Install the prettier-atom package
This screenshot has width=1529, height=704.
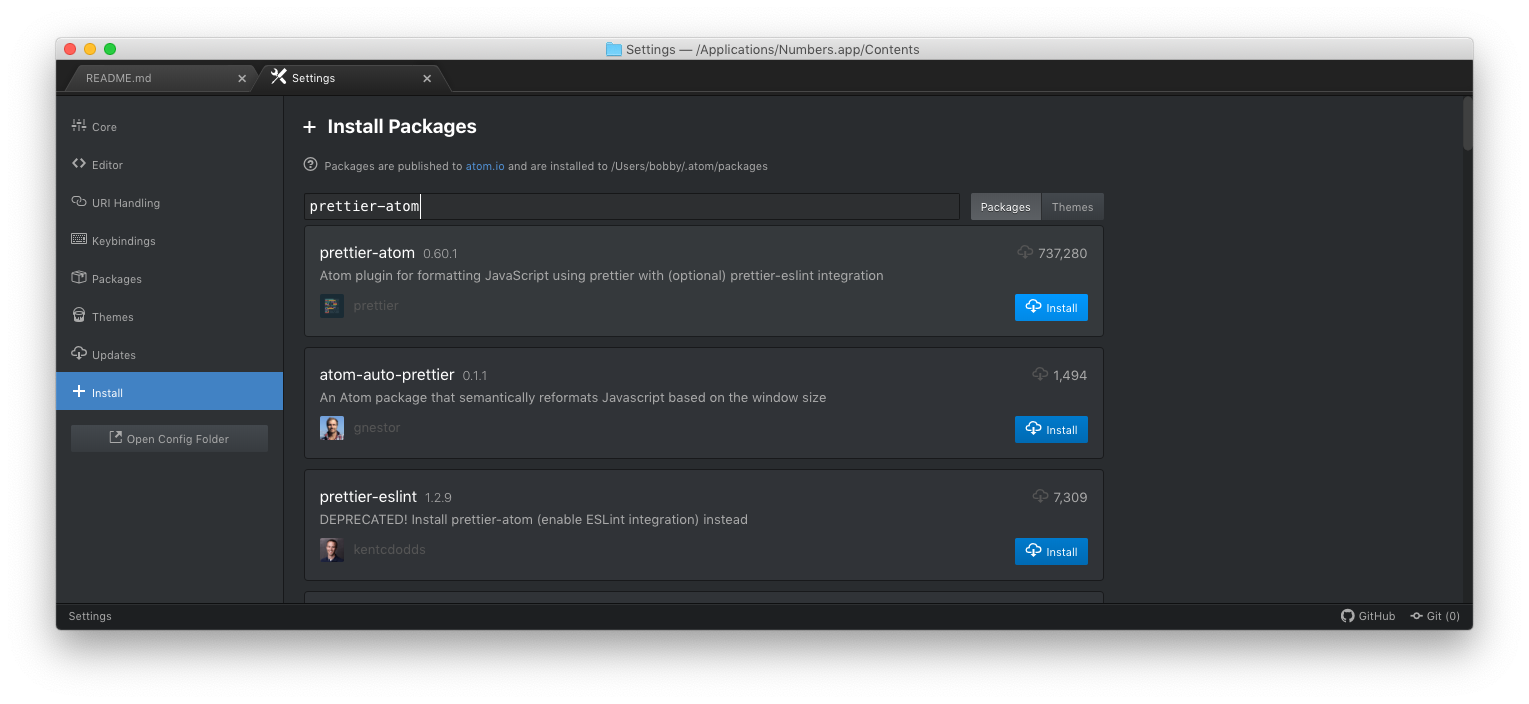(x=1051, y=307)
